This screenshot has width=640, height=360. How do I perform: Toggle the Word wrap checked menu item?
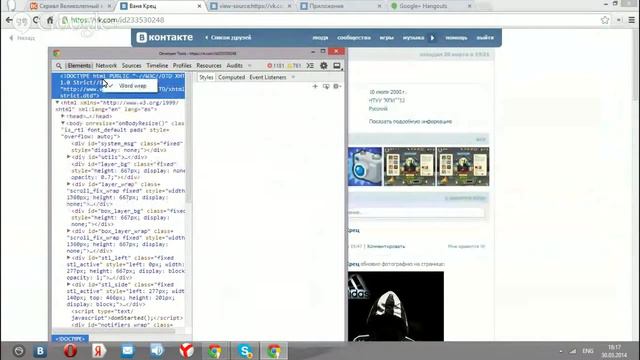(x=129, y=86)
